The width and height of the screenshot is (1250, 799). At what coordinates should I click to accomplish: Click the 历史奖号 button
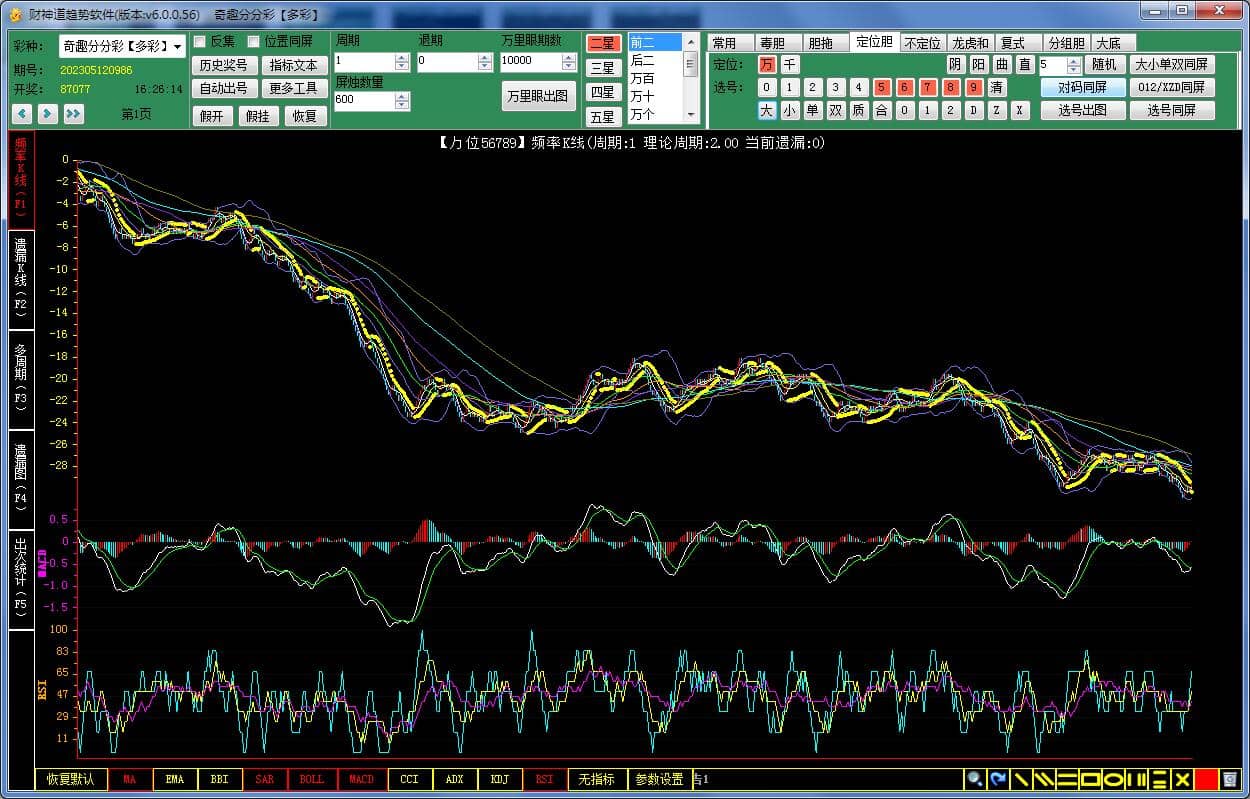(223, 65)
